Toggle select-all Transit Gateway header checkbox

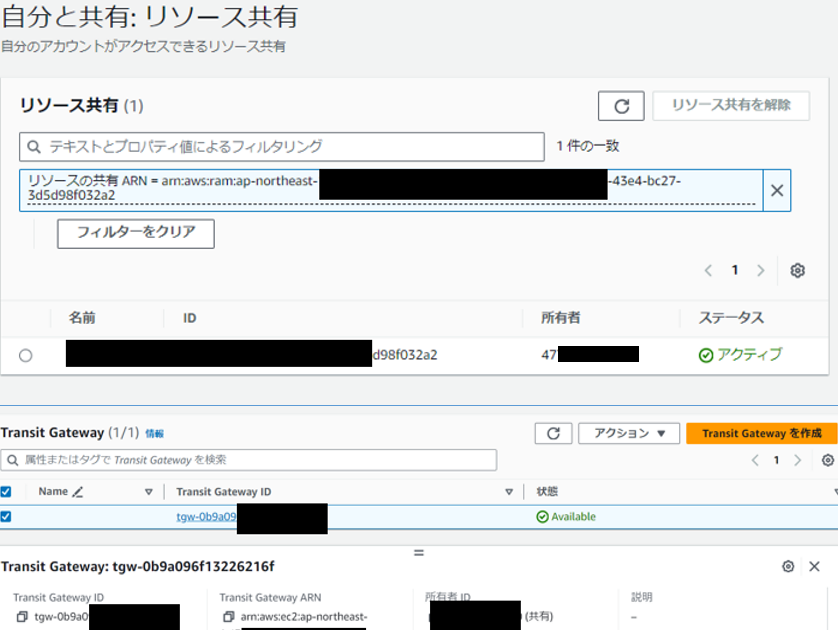click(6, 492)
